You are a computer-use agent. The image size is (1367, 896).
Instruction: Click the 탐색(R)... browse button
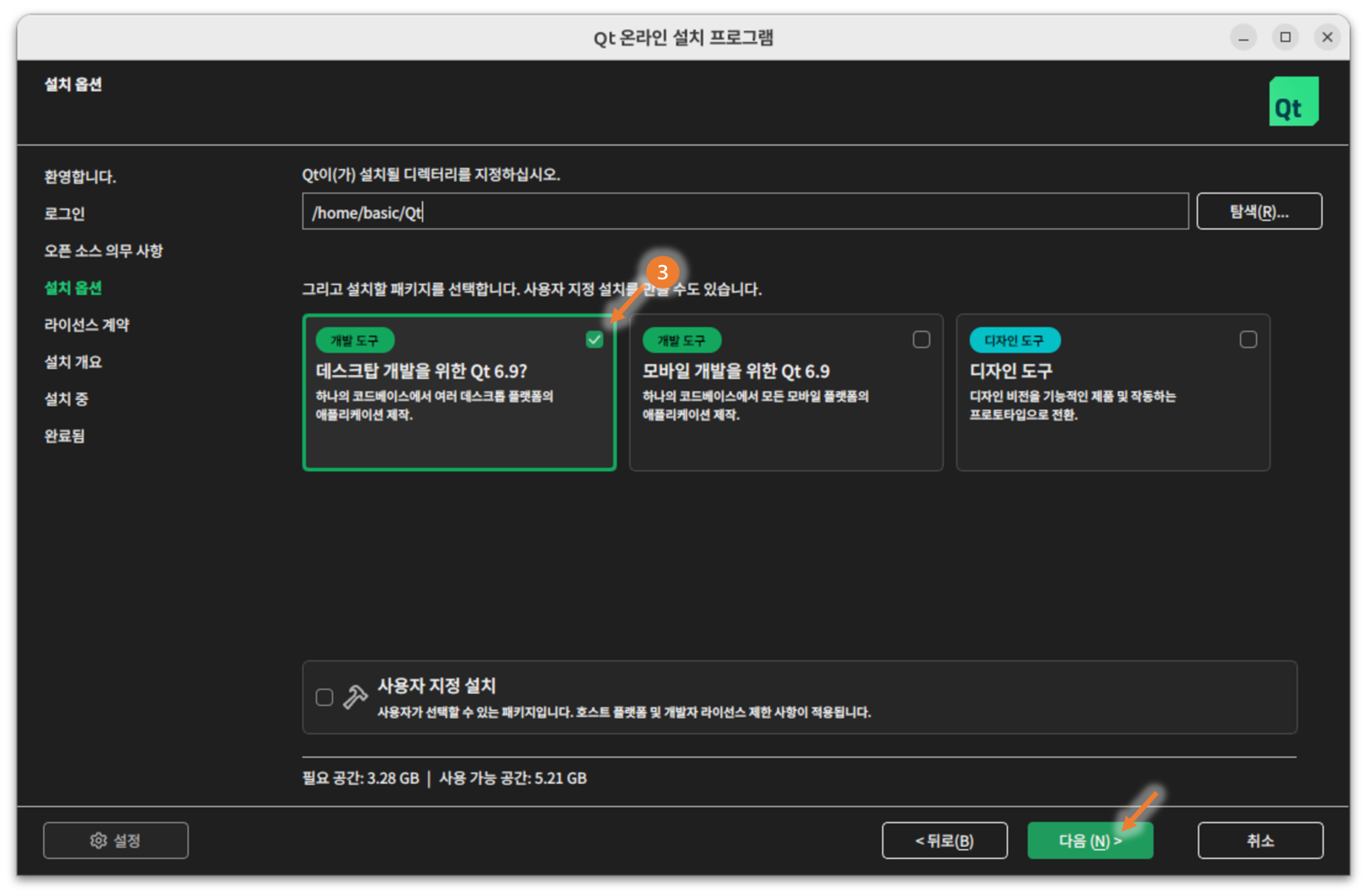pos(1259,211)
